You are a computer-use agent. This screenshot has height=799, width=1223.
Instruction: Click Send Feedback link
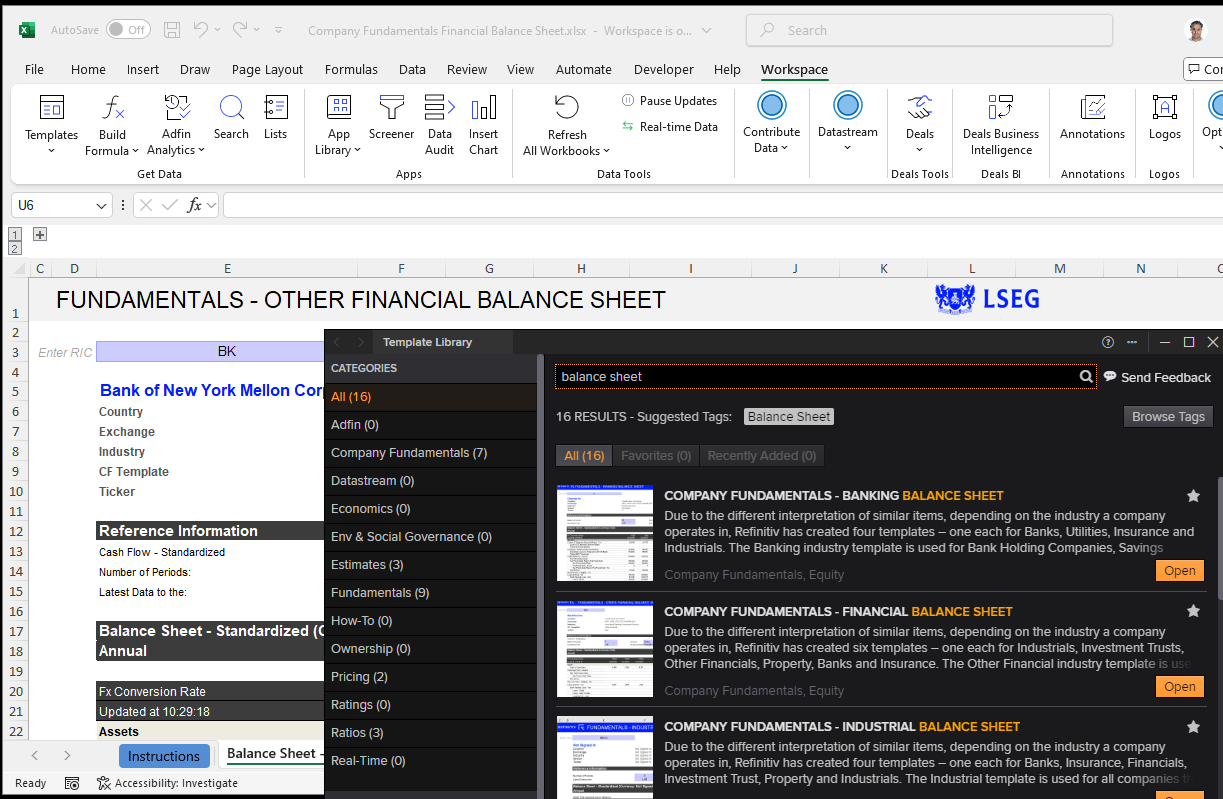1157,377
